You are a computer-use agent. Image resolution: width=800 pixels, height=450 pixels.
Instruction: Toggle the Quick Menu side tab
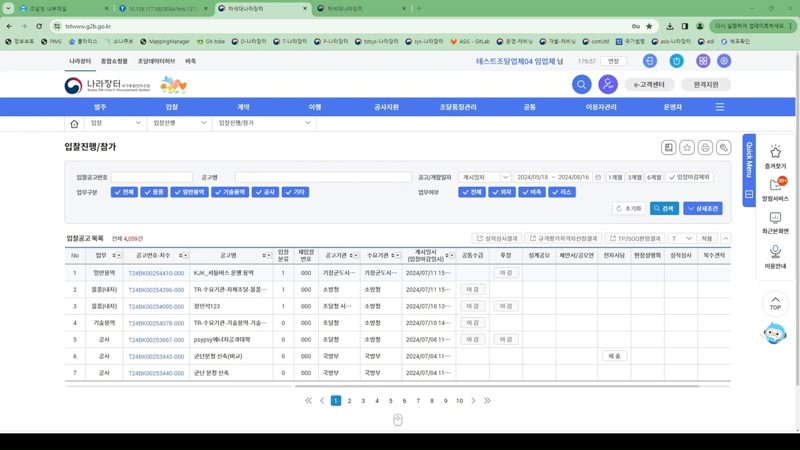(749, 170)
